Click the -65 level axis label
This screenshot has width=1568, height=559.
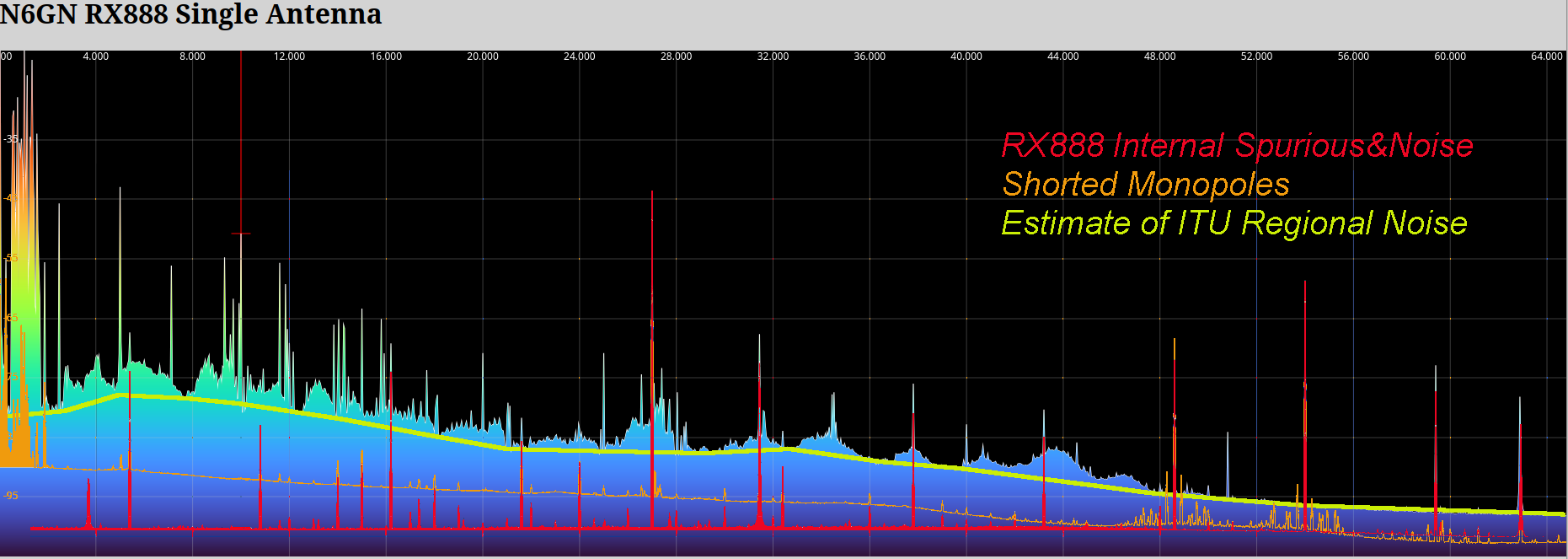11,318
